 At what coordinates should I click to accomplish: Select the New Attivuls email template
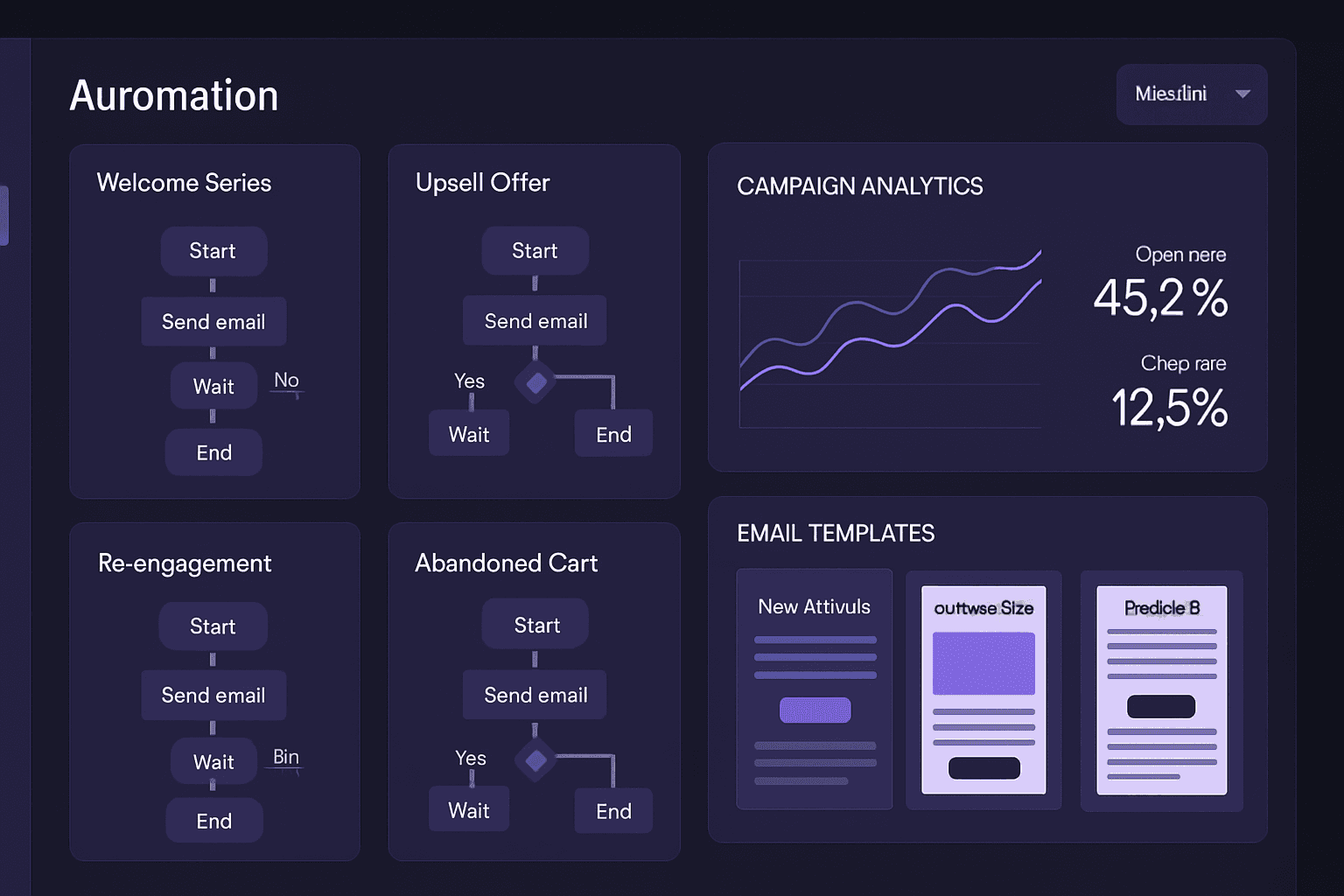(x=814, y=690)
